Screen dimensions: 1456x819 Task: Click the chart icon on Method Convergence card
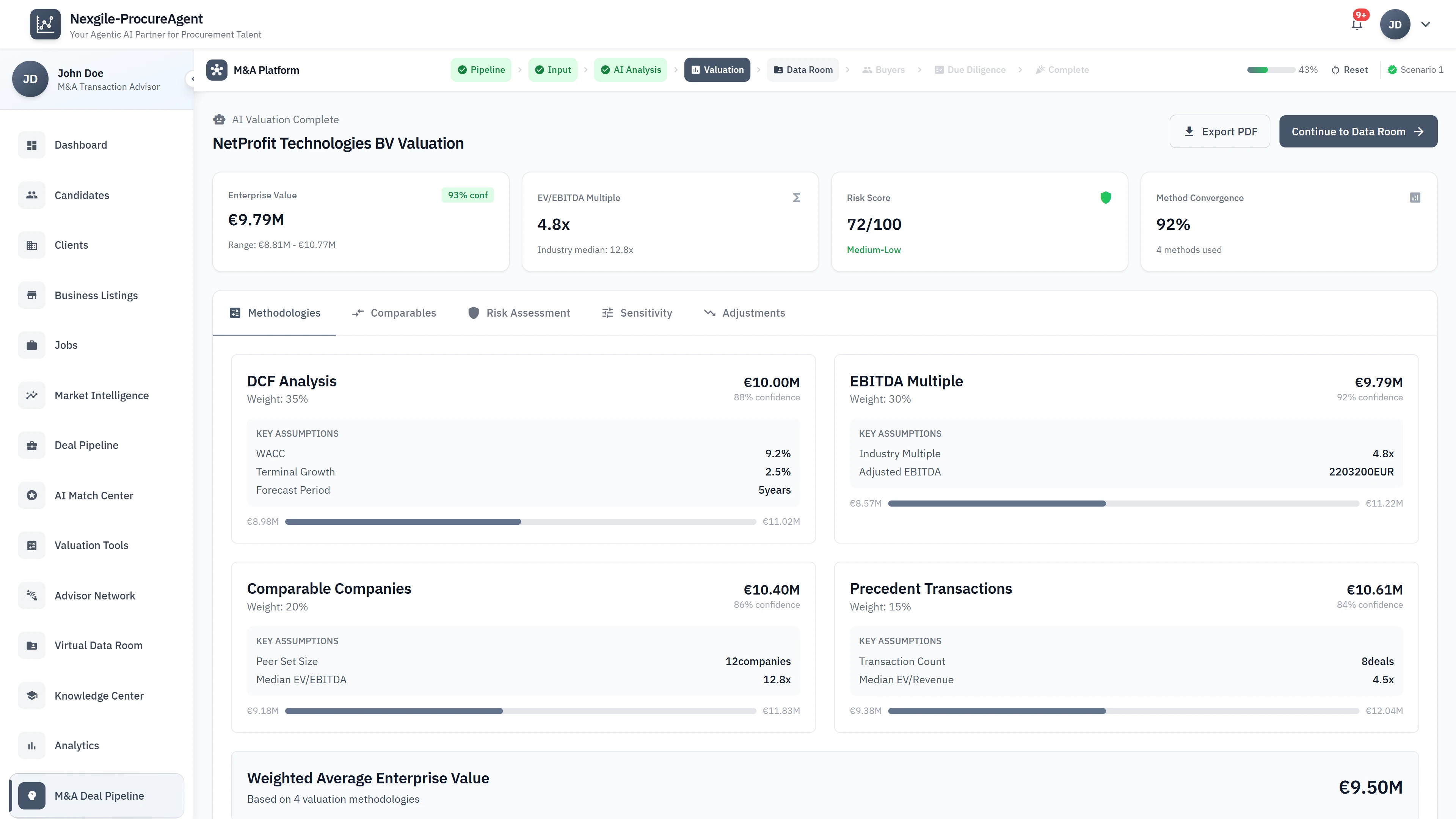[1415, 198]
